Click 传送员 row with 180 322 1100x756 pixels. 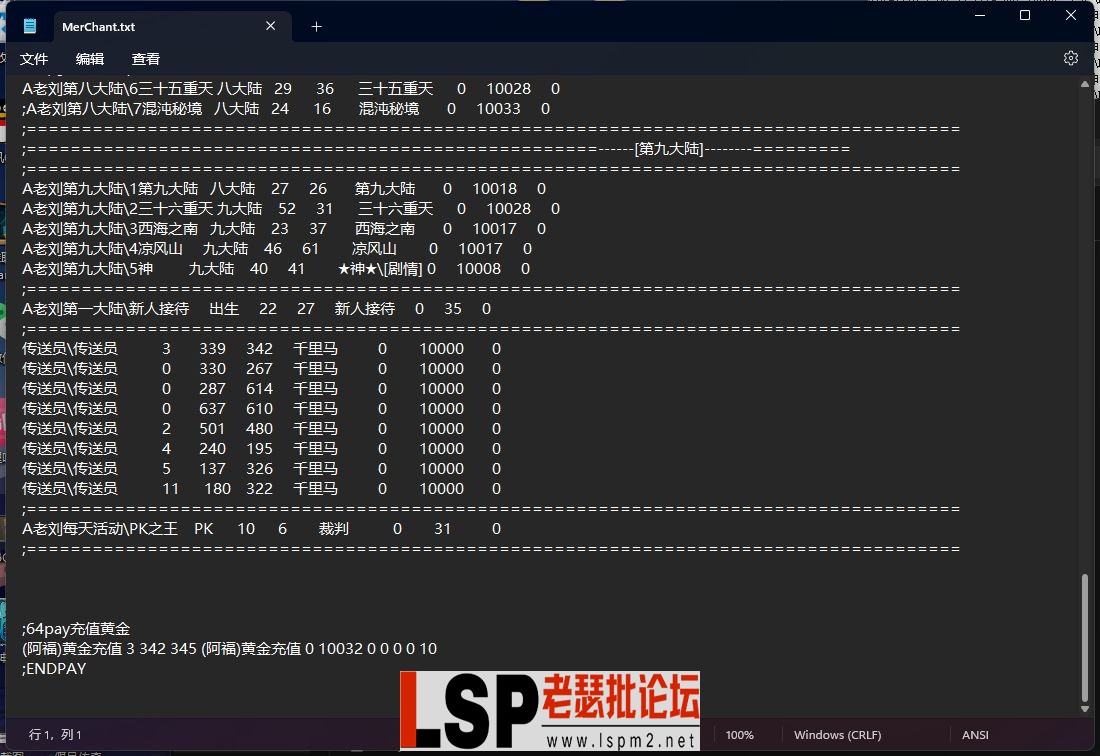[262, 489]
